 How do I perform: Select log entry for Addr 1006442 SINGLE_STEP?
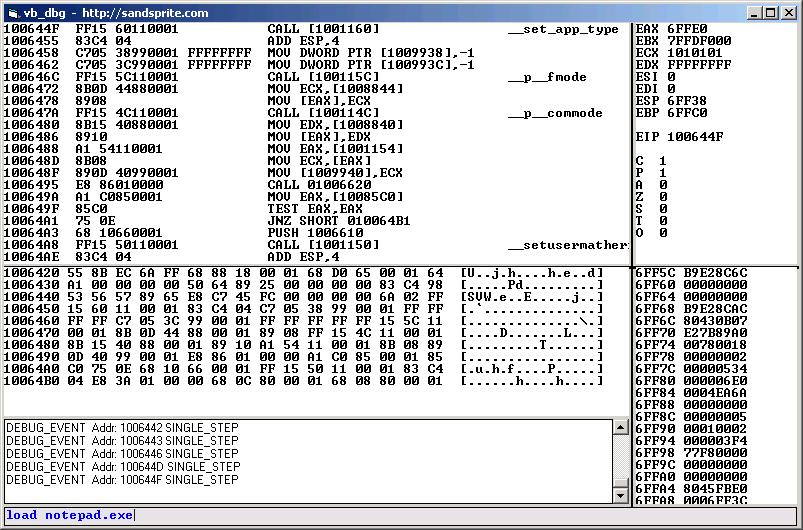click(122, 427)
